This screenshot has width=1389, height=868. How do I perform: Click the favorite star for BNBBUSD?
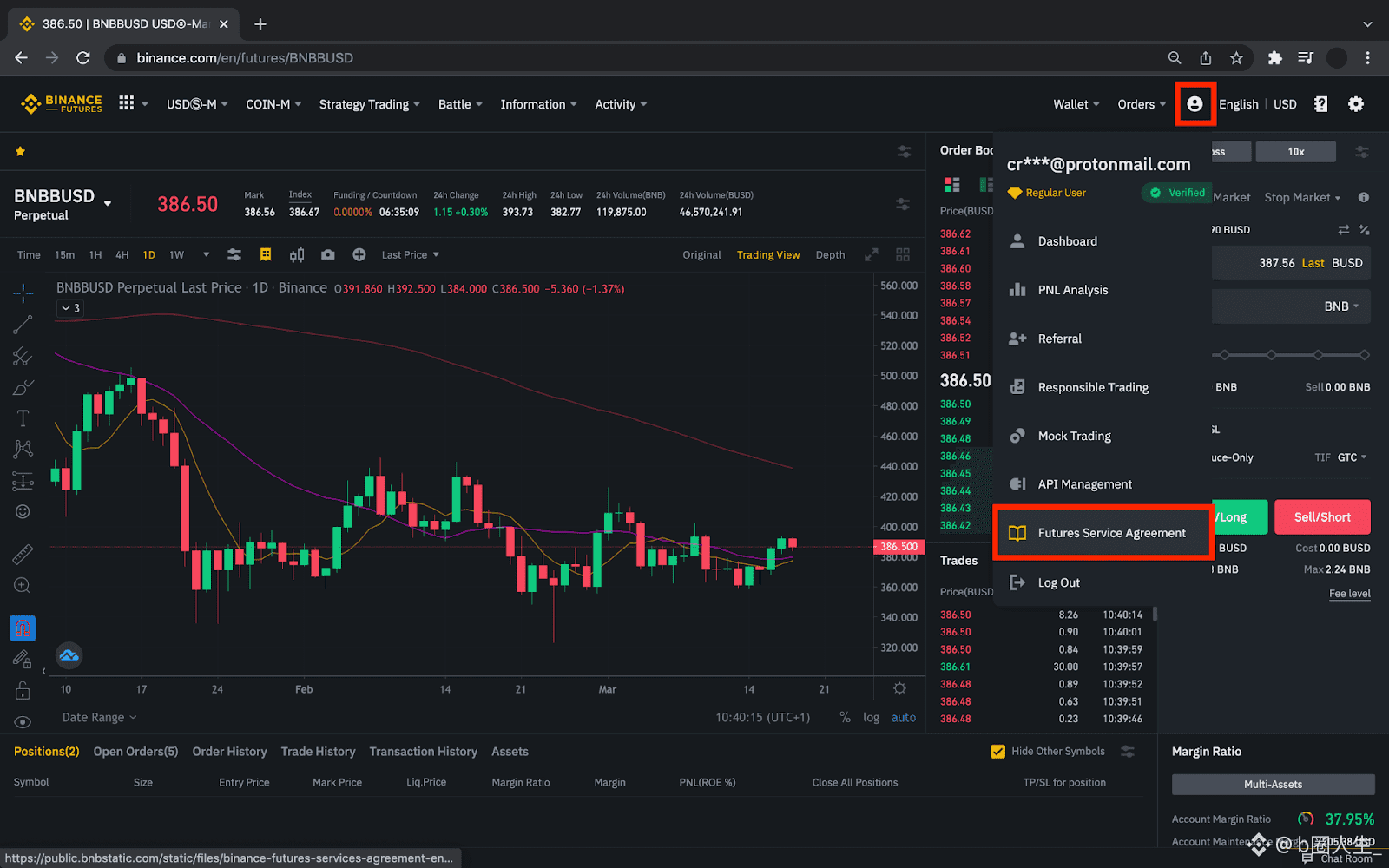click(x=20, y=151)
